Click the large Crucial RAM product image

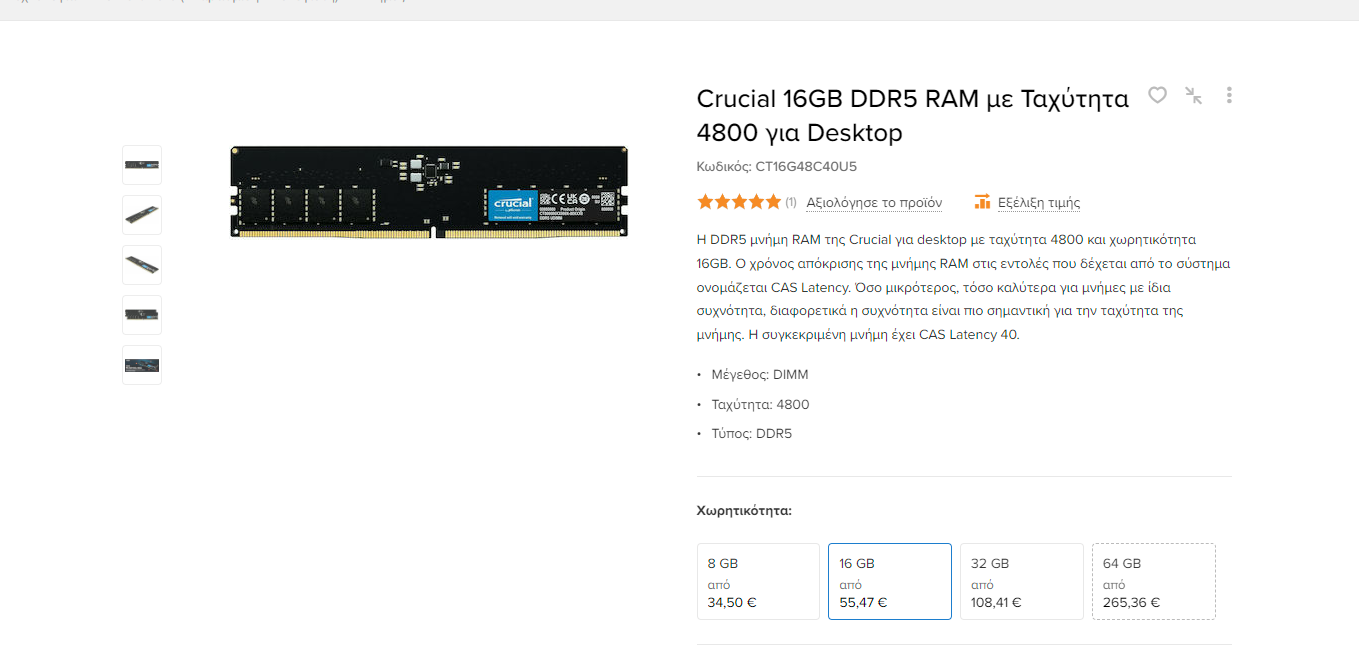pos(429,191)
